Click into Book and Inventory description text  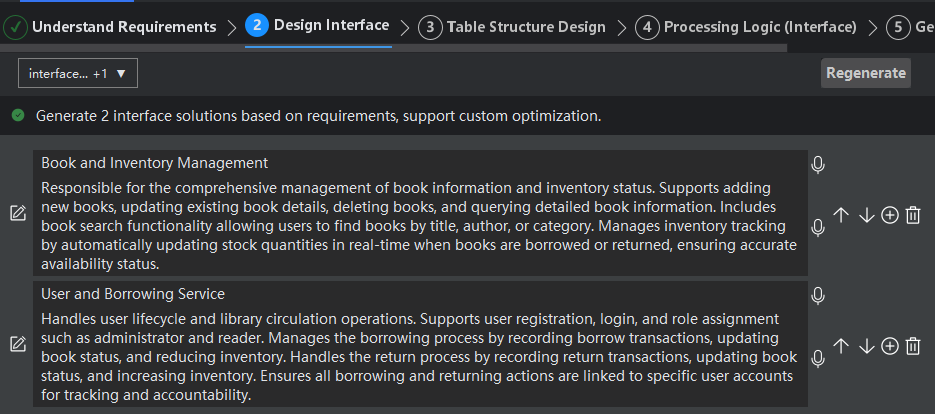coord(420,226)
